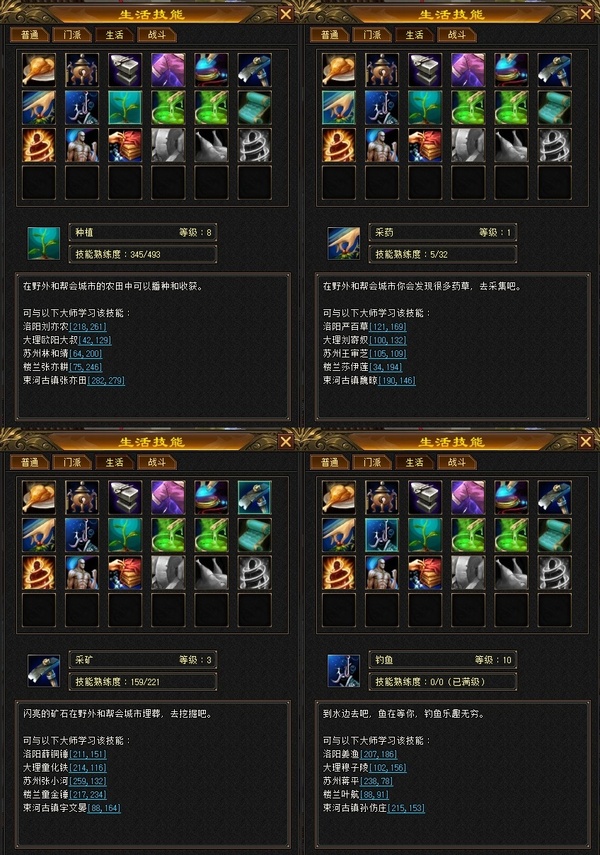The width and height of the screenshot is (600, 855).
Task: Select anvil forging icon in 采药 panel
Action: (x=425, y=70)
